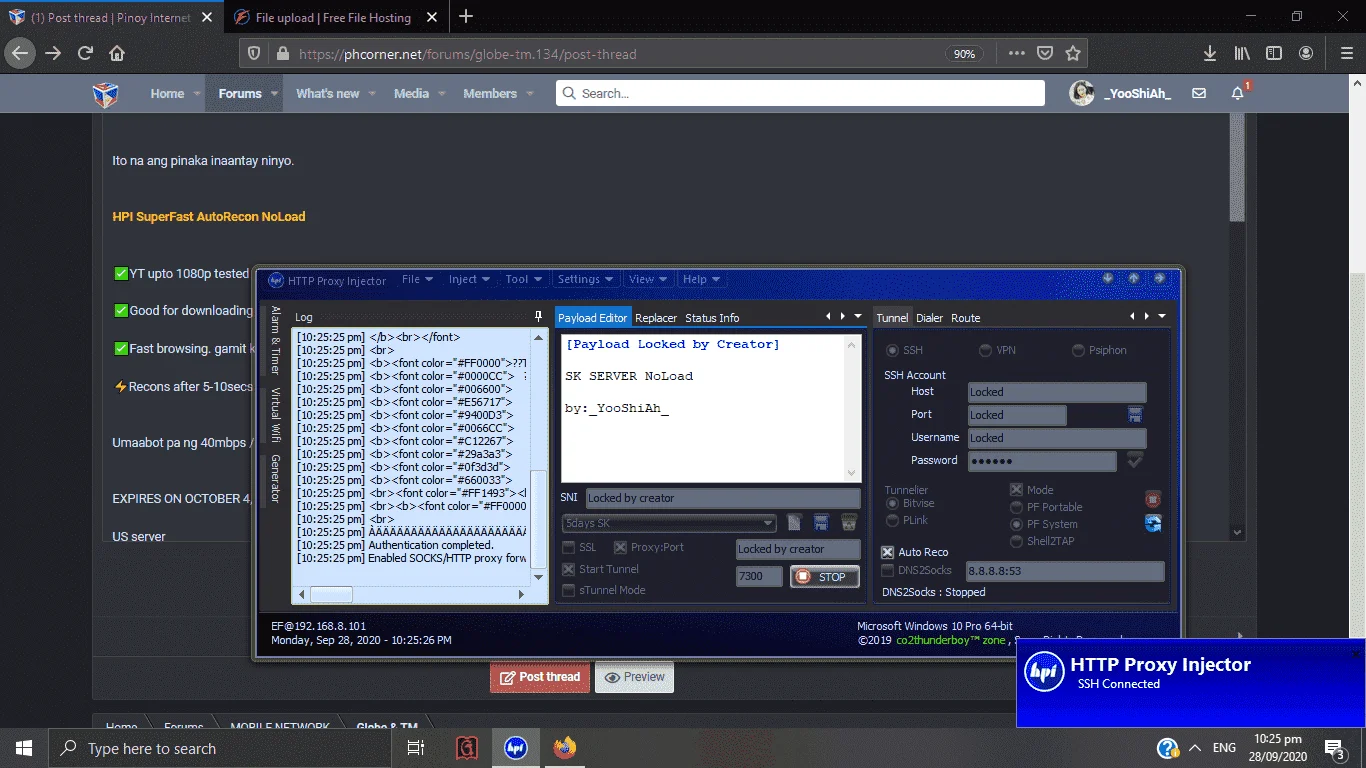Click the STOP button

pos(824,577)
